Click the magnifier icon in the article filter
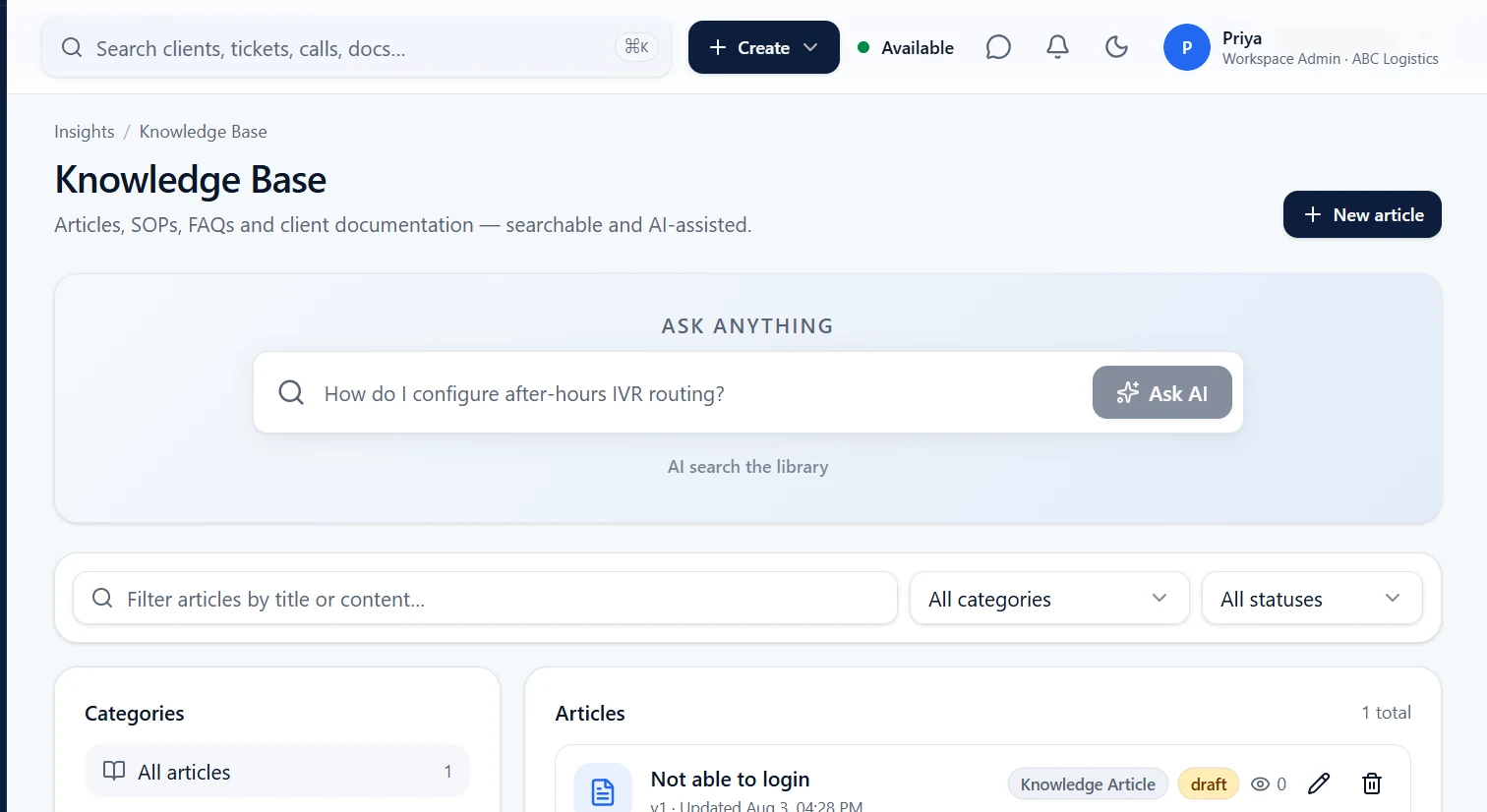The width and height of the screenshot is (1487, 812). coord(102,598)
